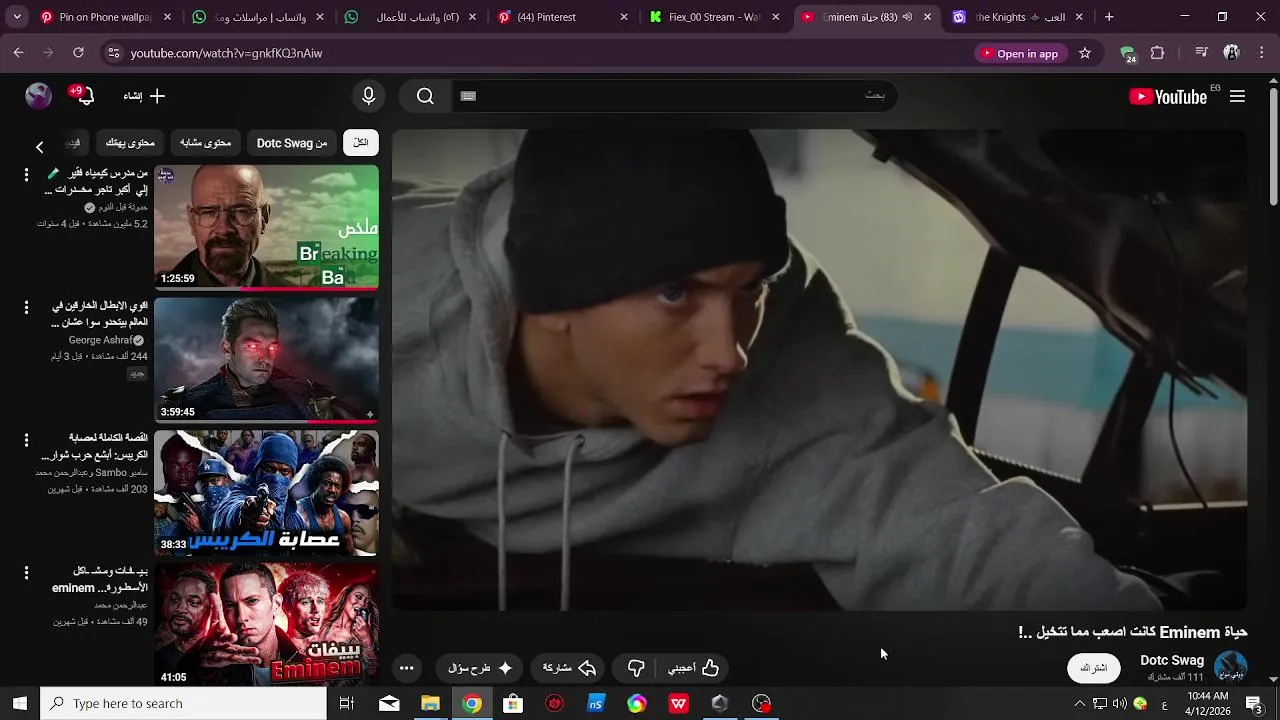Click the search magnifier button
Image resolution: width=1280 pixels, height=720 pixels.
(425, 96)
